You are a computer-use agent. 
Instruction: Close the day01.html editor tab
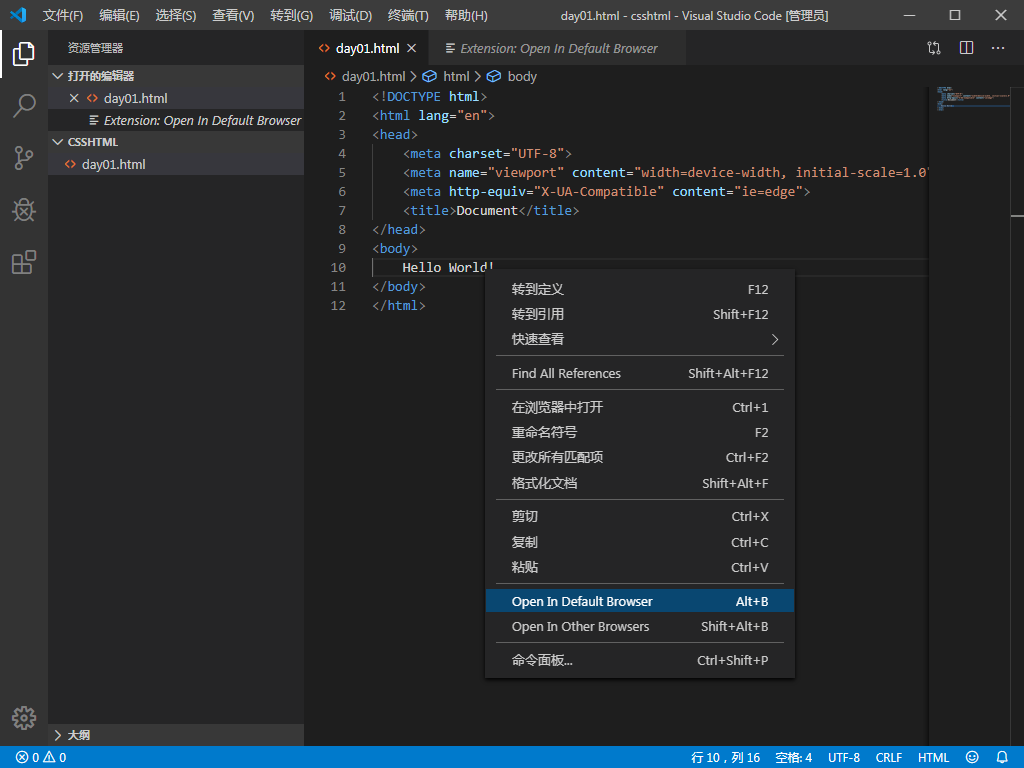click(x=411, y=48)
